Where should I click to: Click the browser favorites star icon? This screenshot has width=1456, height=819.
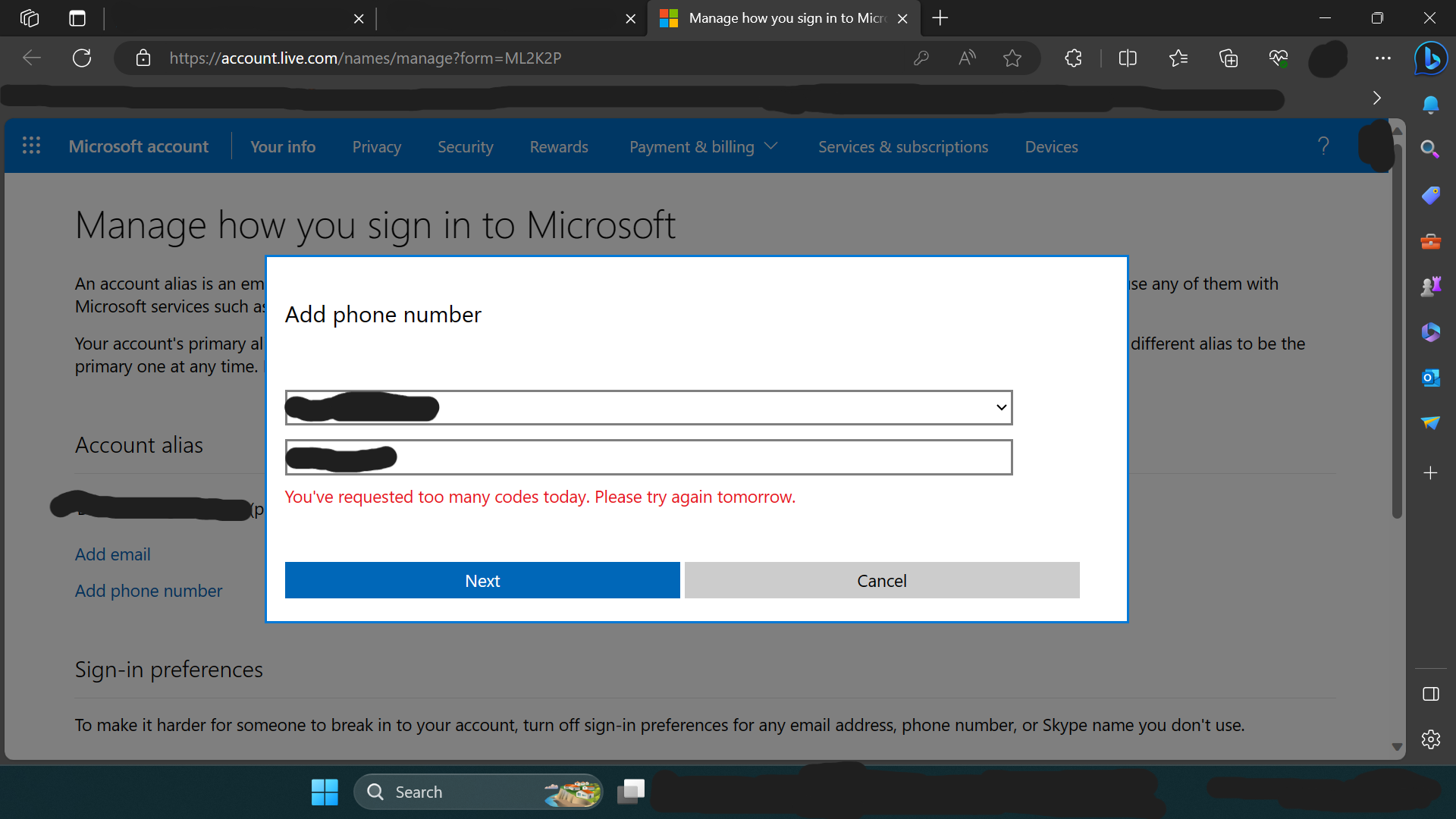(x=1012, y=58)
